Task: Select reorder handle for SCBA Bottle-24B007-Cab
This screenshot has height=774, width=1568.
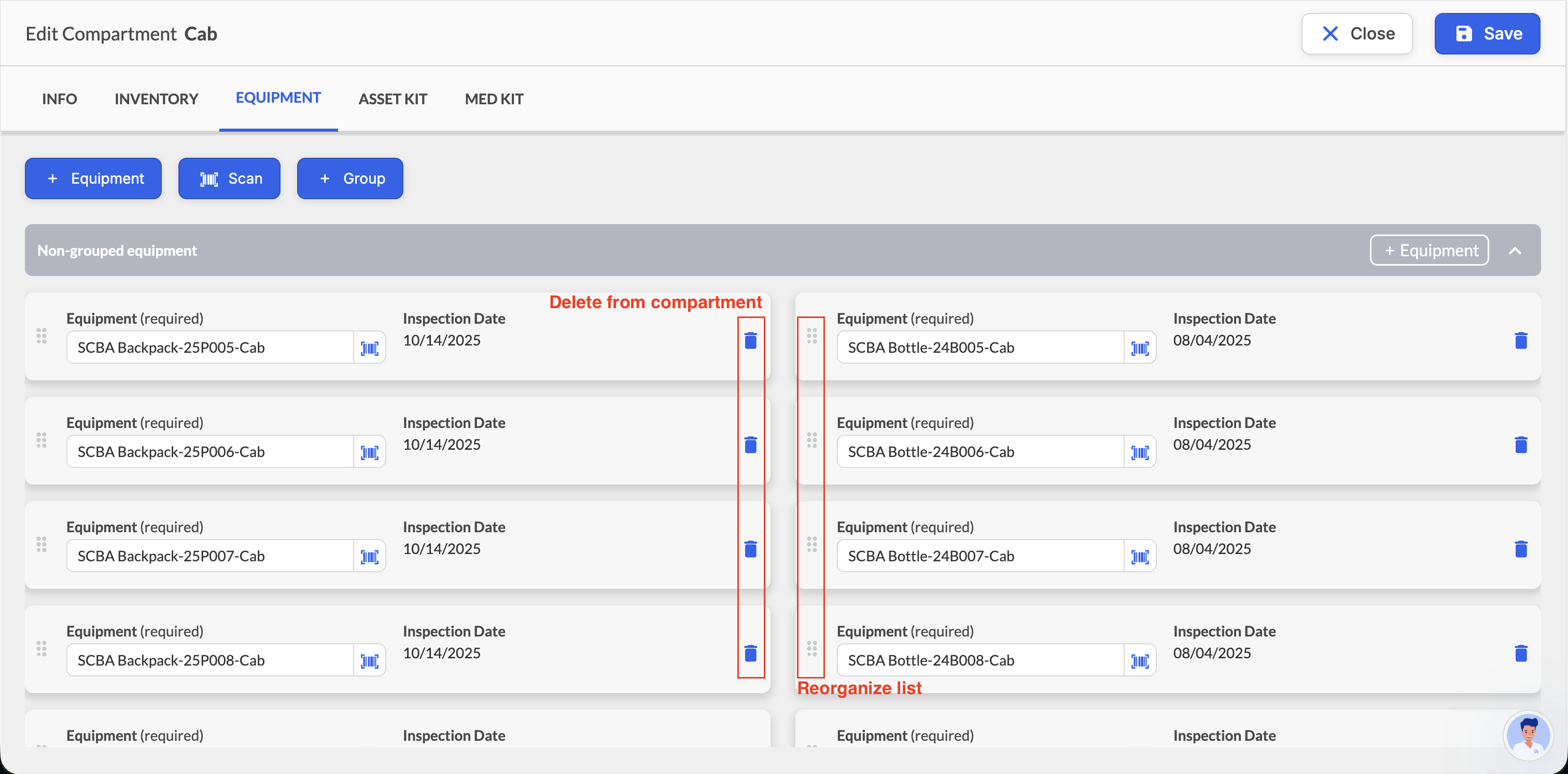Action: [x=812, y=544]
